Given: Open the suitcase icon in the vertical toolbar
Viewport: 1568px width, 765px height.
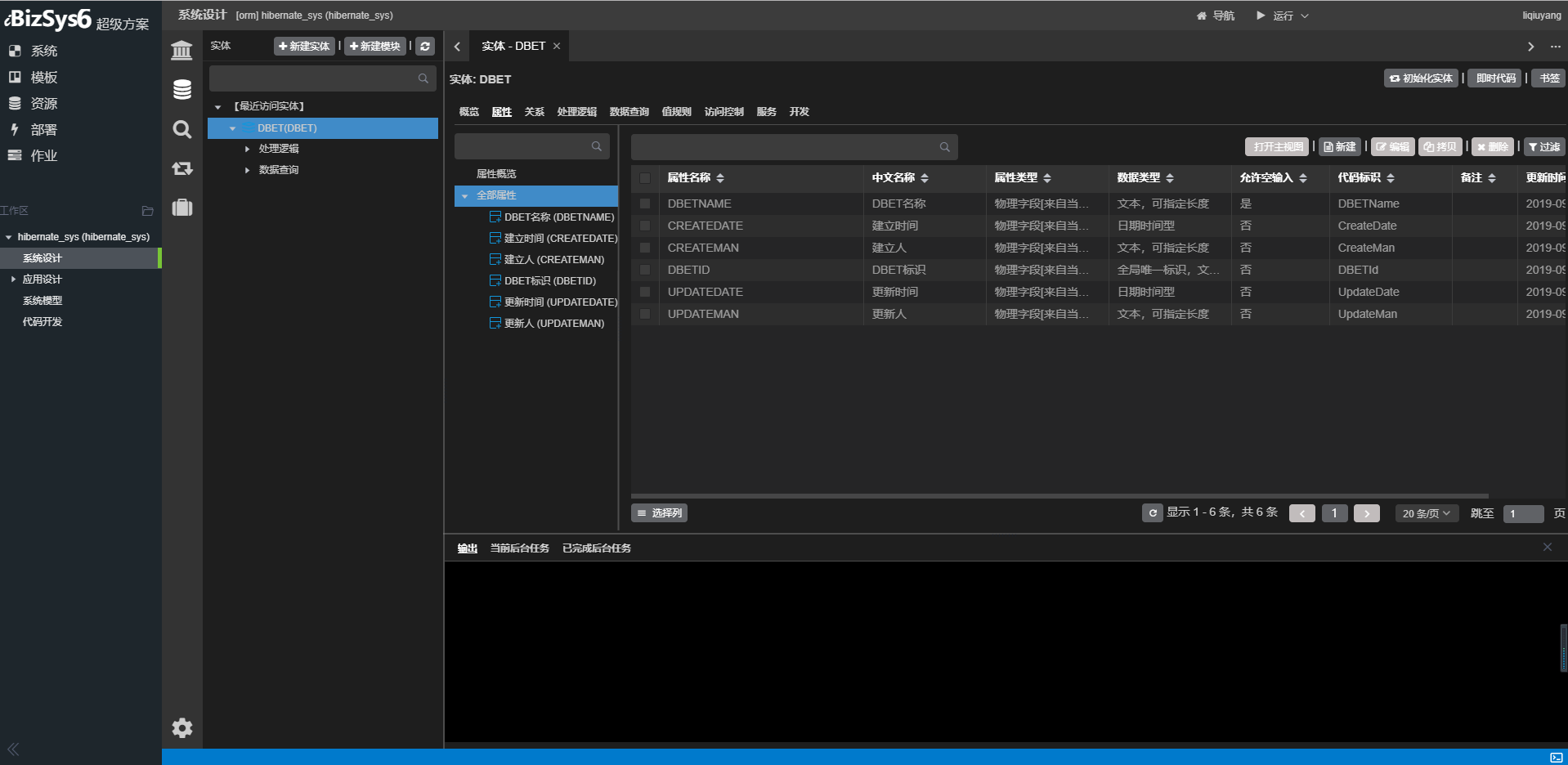Looking at the screenshot, I should click(x=181, y=207).
